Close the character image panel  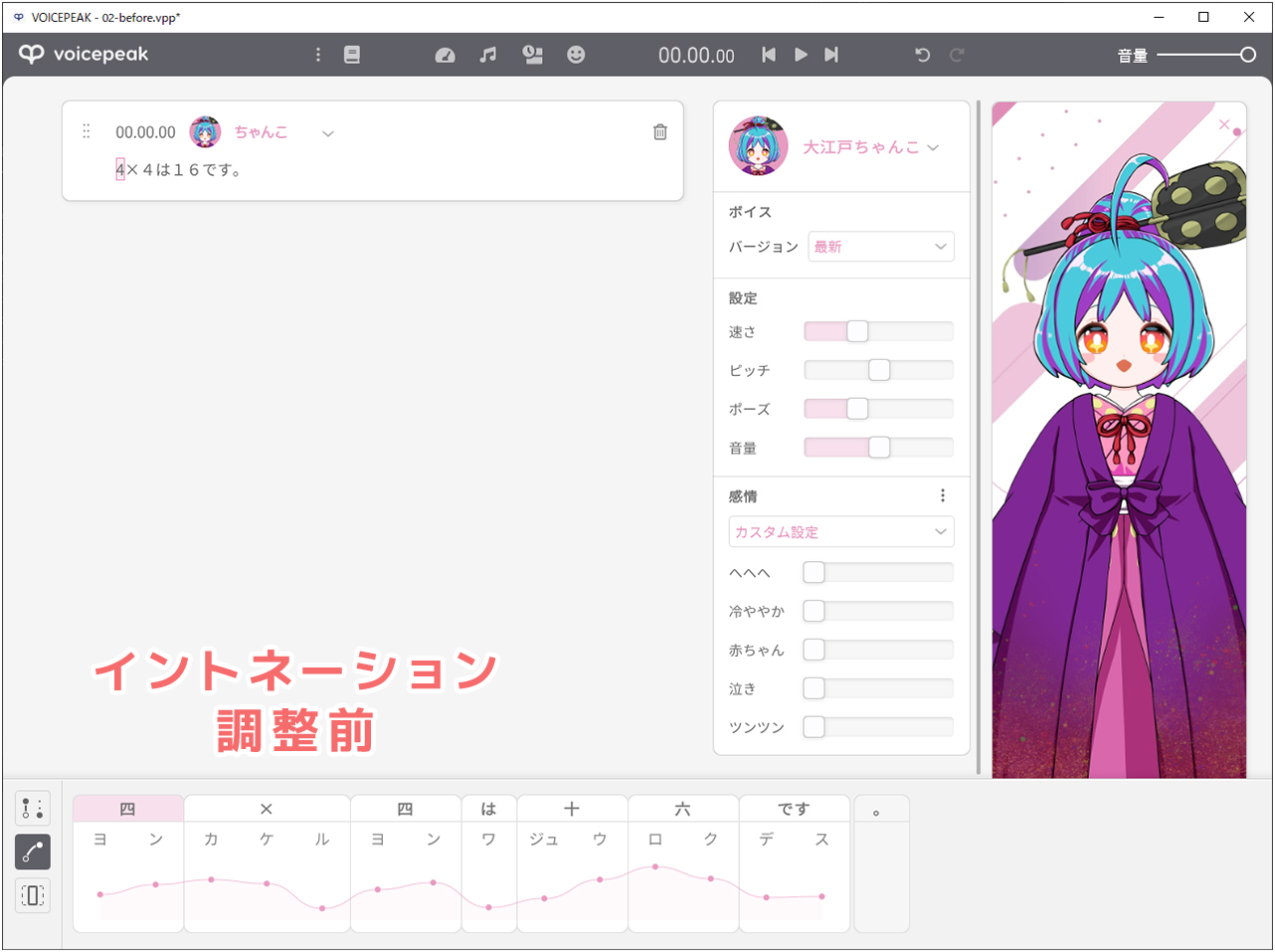[1224, 124]
